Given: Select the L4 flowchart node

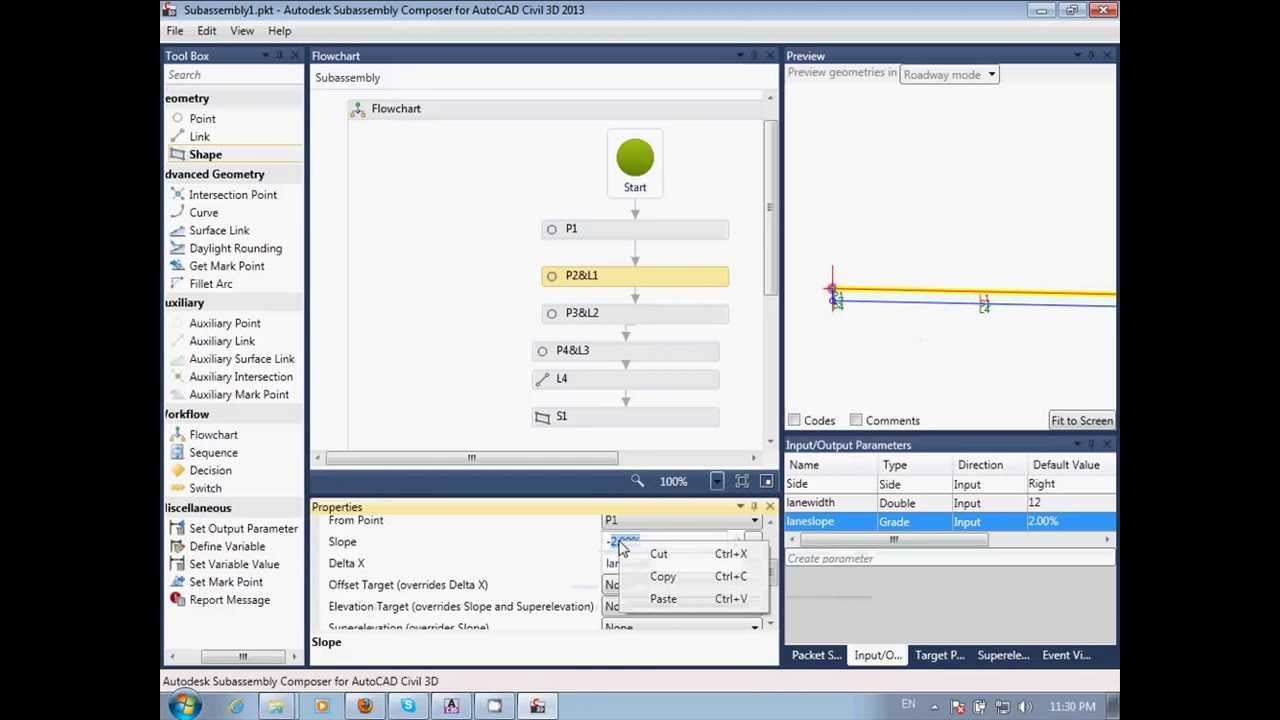Looking at the screenshot, I should pos(625,379).
